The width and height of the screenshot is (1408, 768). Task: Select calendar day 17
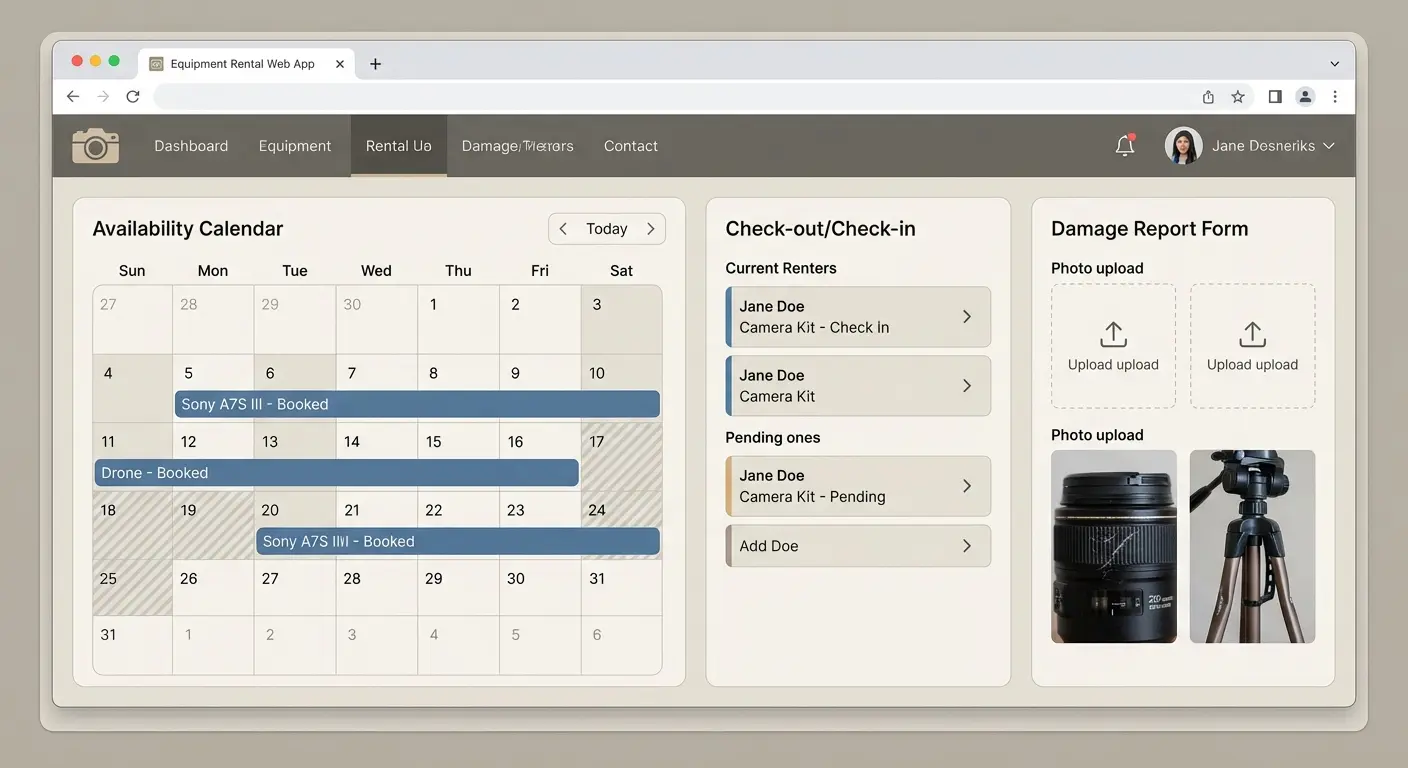click(x=621, y=457)
